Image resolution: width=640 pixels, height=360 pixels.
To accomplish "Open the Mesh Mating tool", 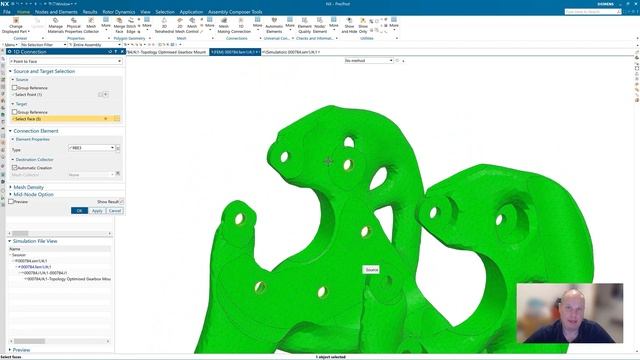I will tap(224, 25).
